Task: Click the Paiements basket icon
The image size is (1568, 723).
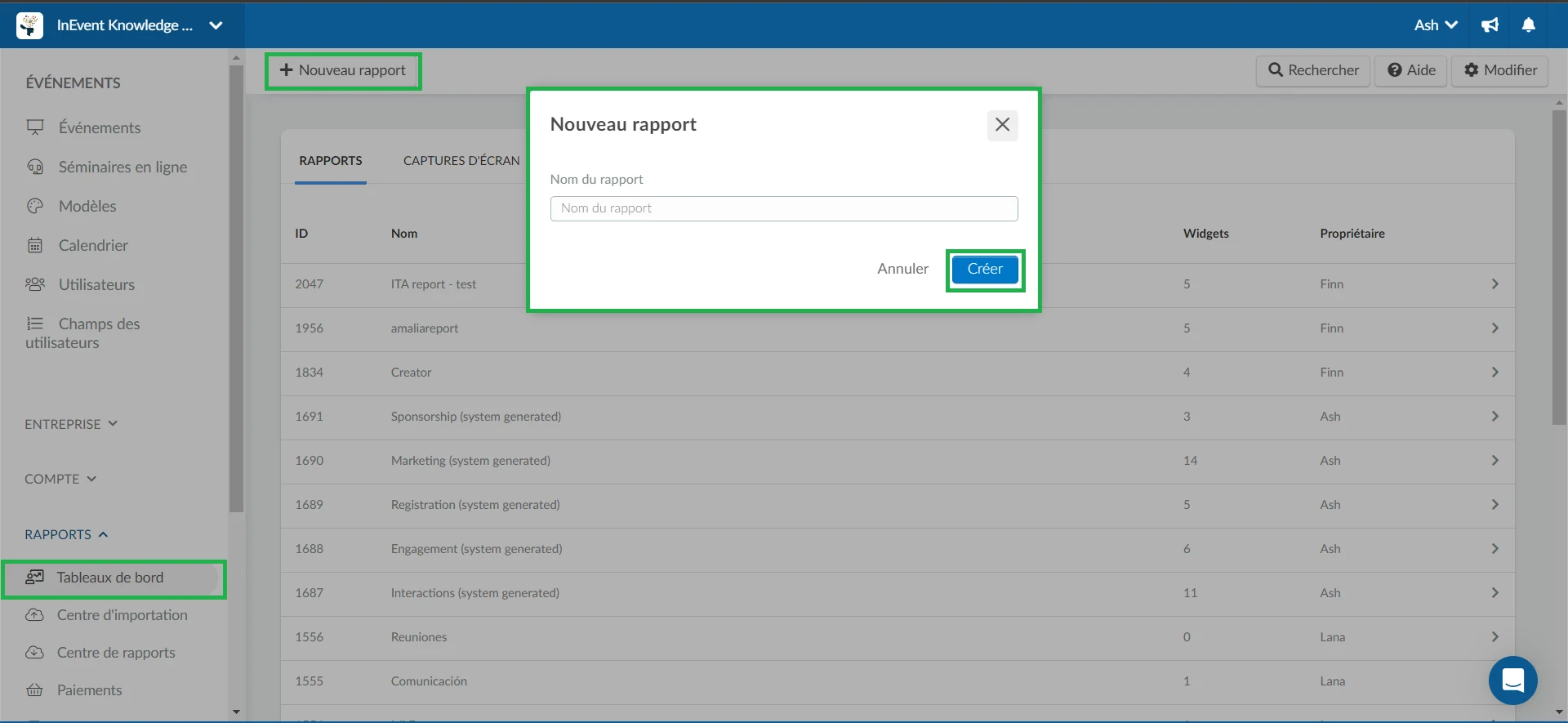Action: [34, 690]
